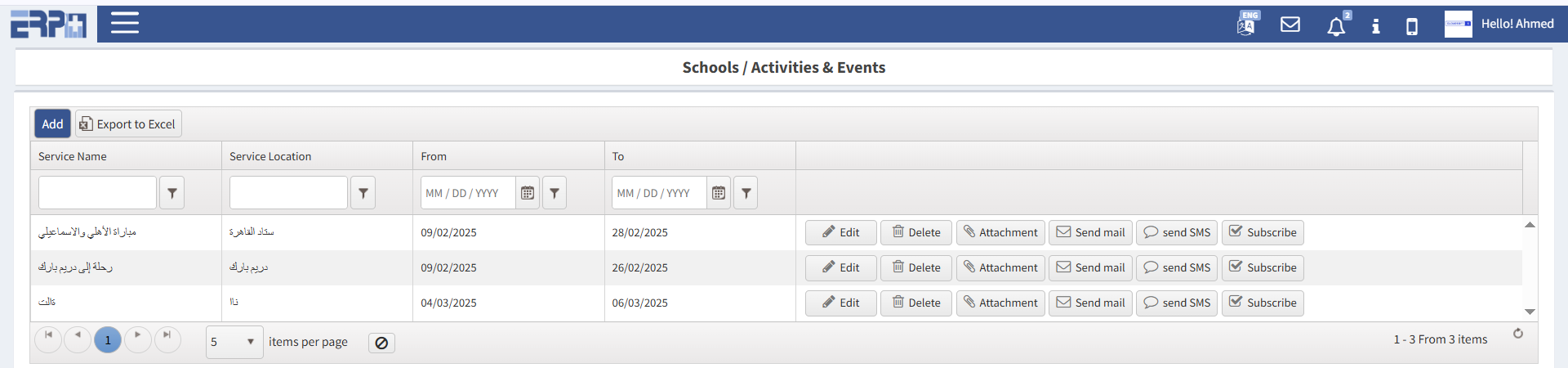This screenshot has height=368, width=1568.
Task: Open the From date calendar picker
Action: tap(528, 193)
